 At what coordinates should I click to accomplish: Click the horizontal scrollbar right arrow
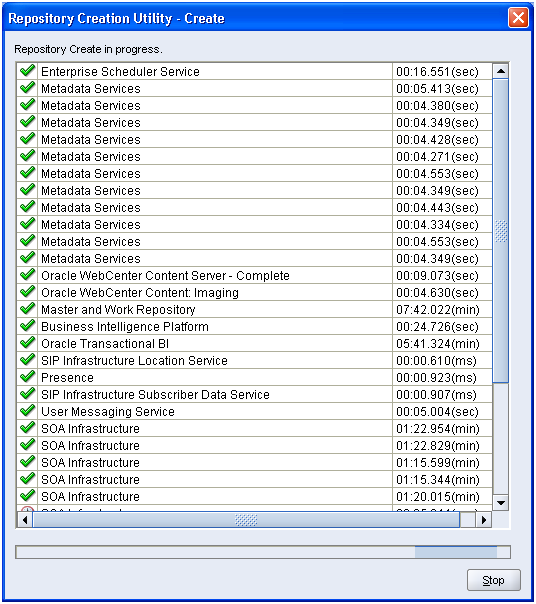(x=484, y=520)
